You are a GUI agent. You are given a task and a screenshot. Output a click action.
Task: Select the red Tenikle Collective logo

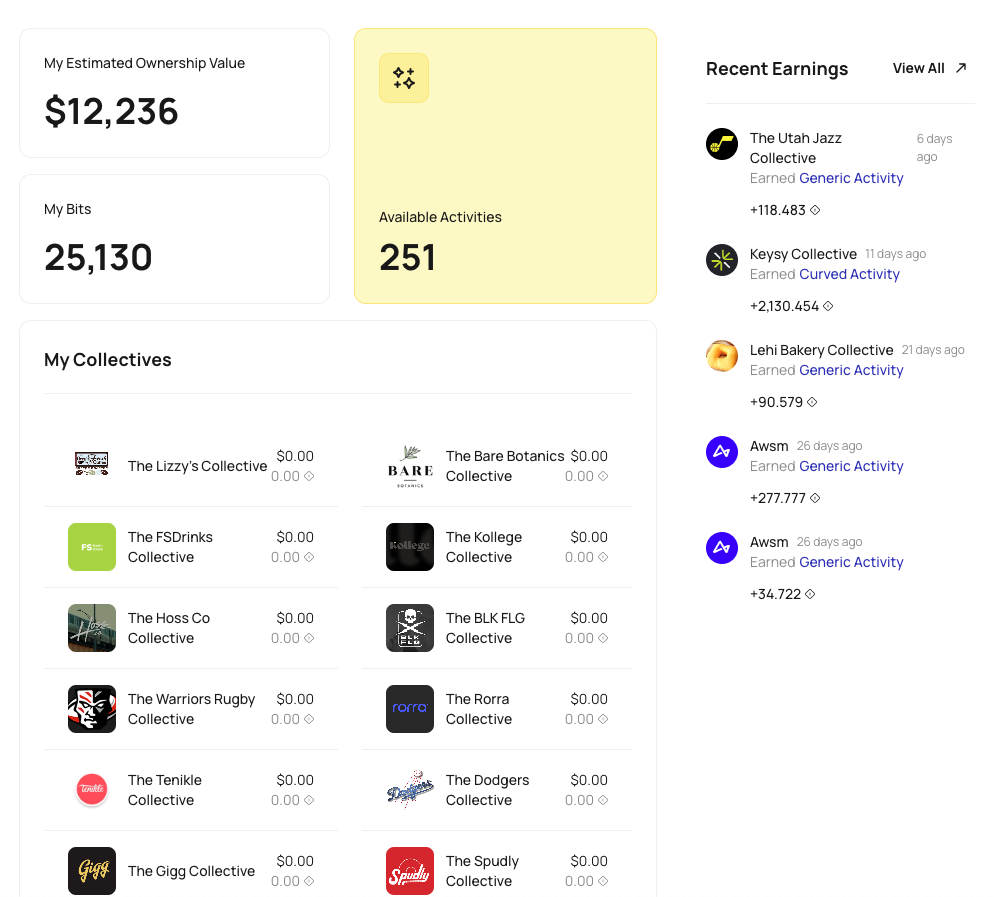[x=92, y=790]
